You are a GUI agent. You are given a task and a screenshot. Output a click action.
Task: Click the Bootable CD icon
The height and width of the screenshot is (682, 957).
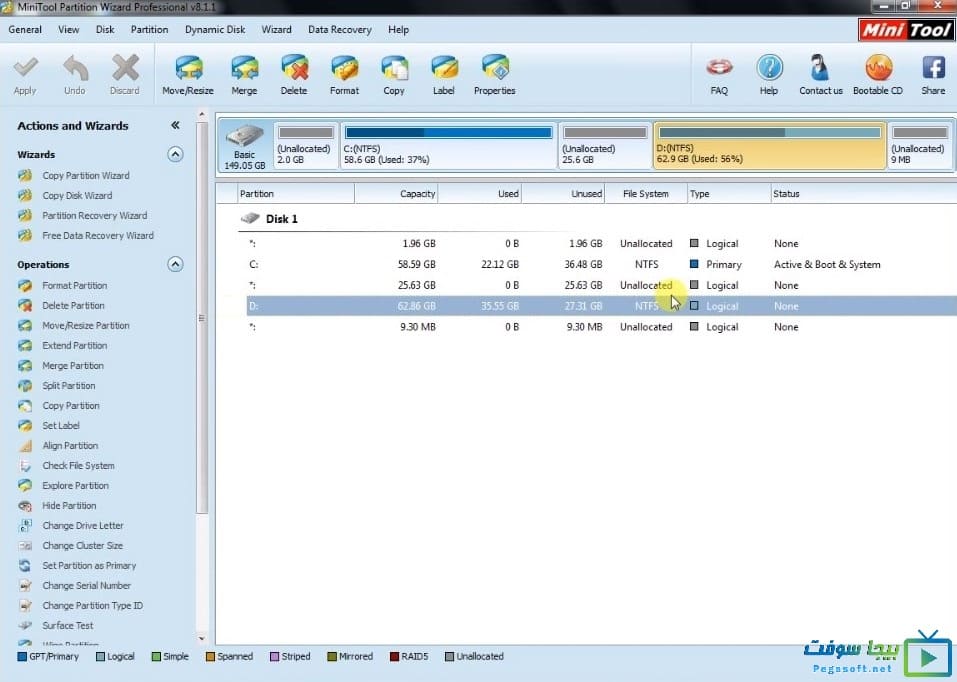click(x=878, y=67)
